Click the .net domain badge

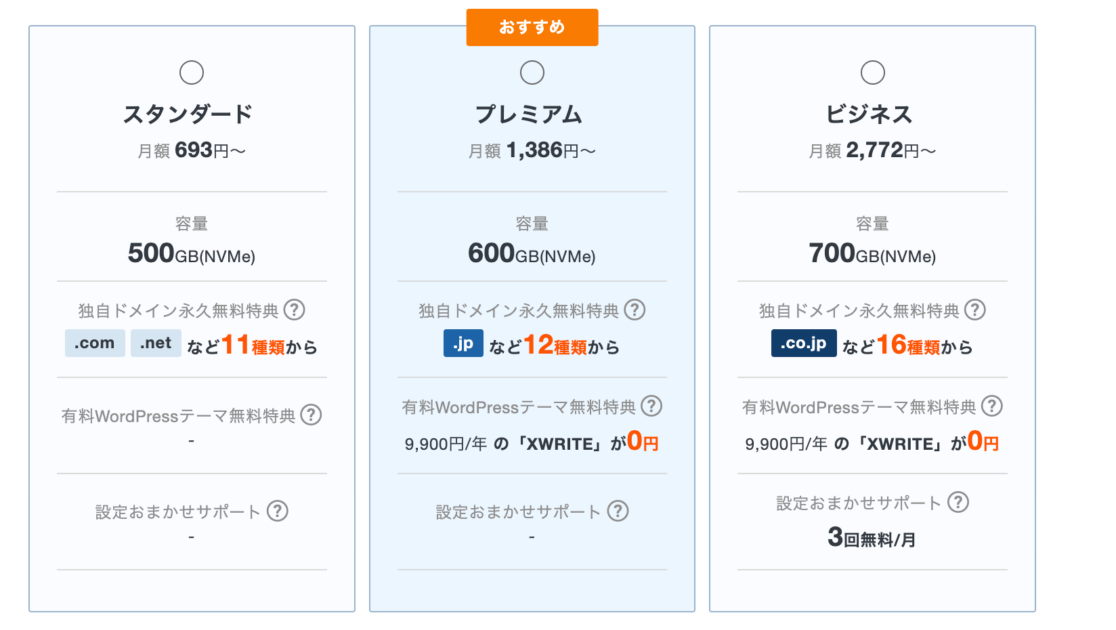point(156,343)
